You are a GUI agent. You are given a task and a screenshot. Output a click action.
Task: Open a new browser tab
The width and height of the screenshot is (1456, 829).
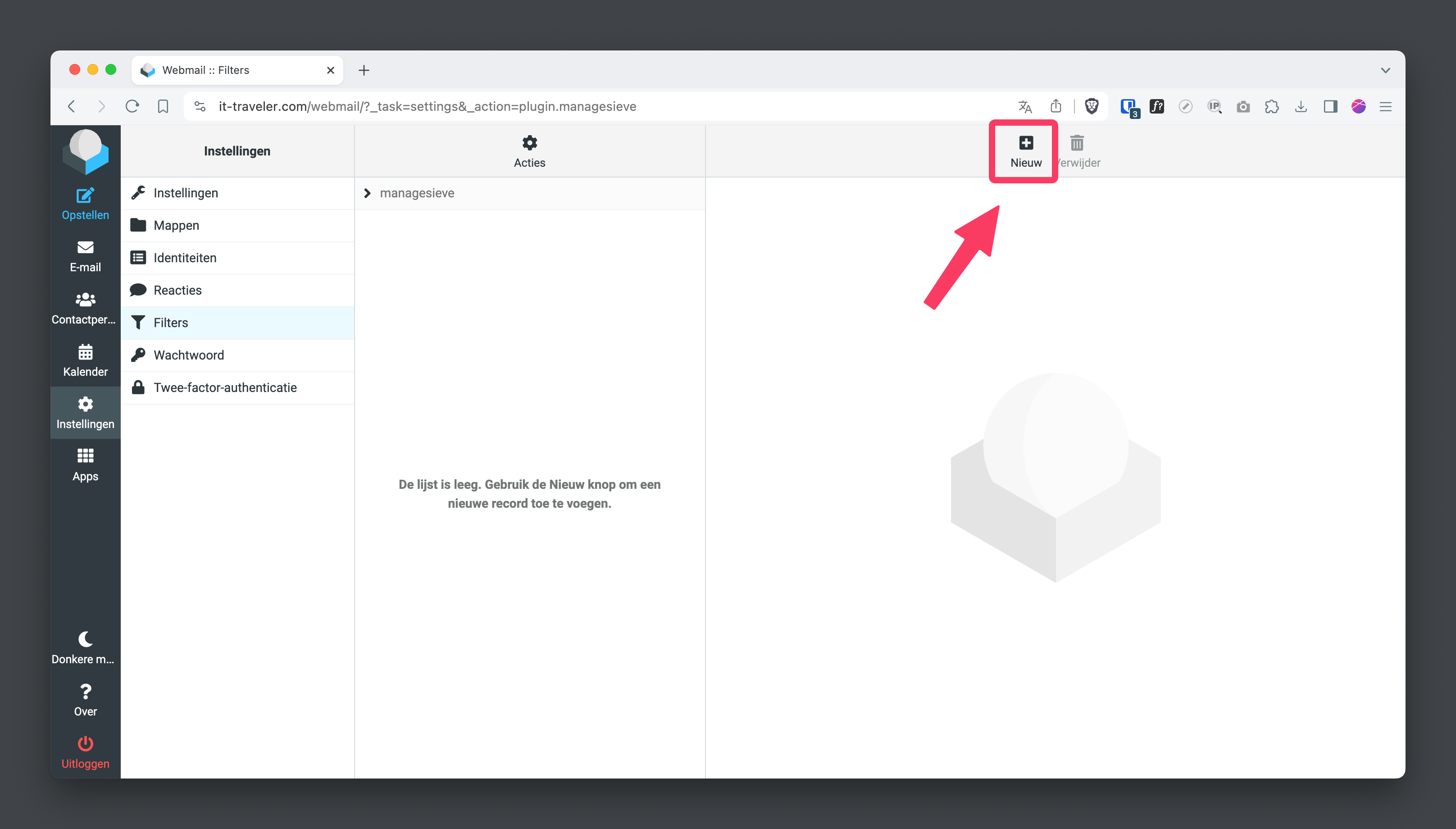coord(364,71)
